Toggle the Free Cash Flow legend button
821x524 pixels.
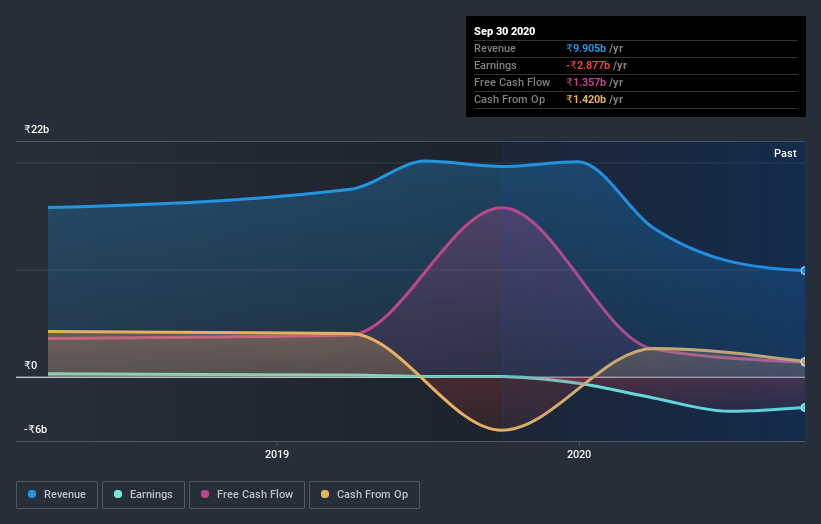tap(247, 495)
